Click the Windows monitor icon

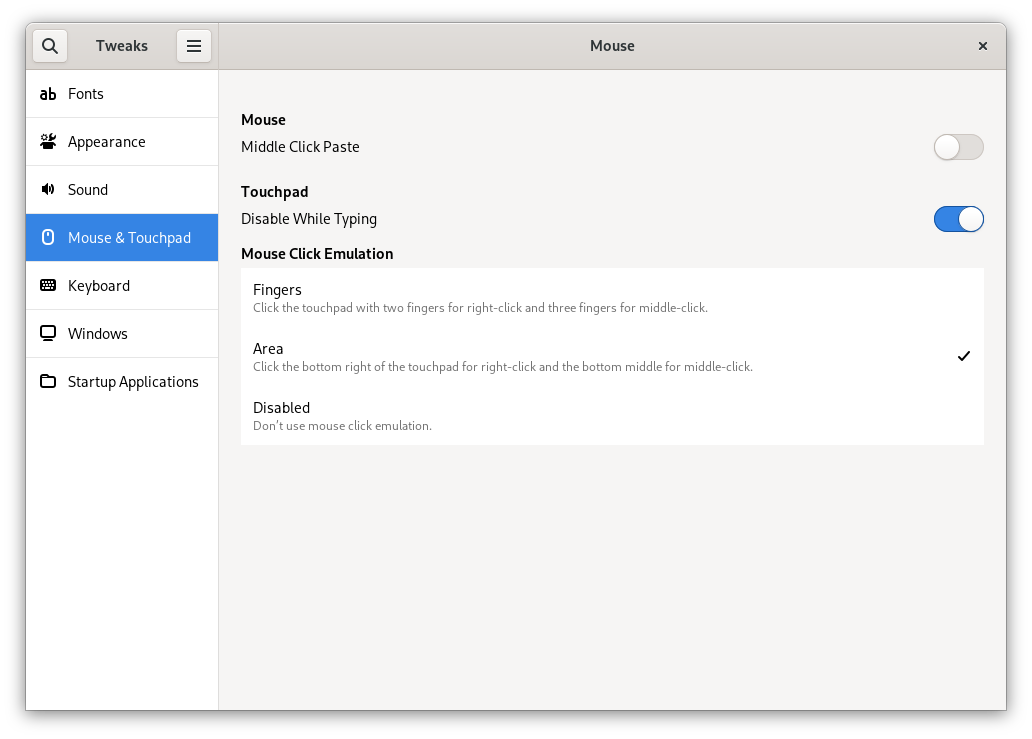48,333
